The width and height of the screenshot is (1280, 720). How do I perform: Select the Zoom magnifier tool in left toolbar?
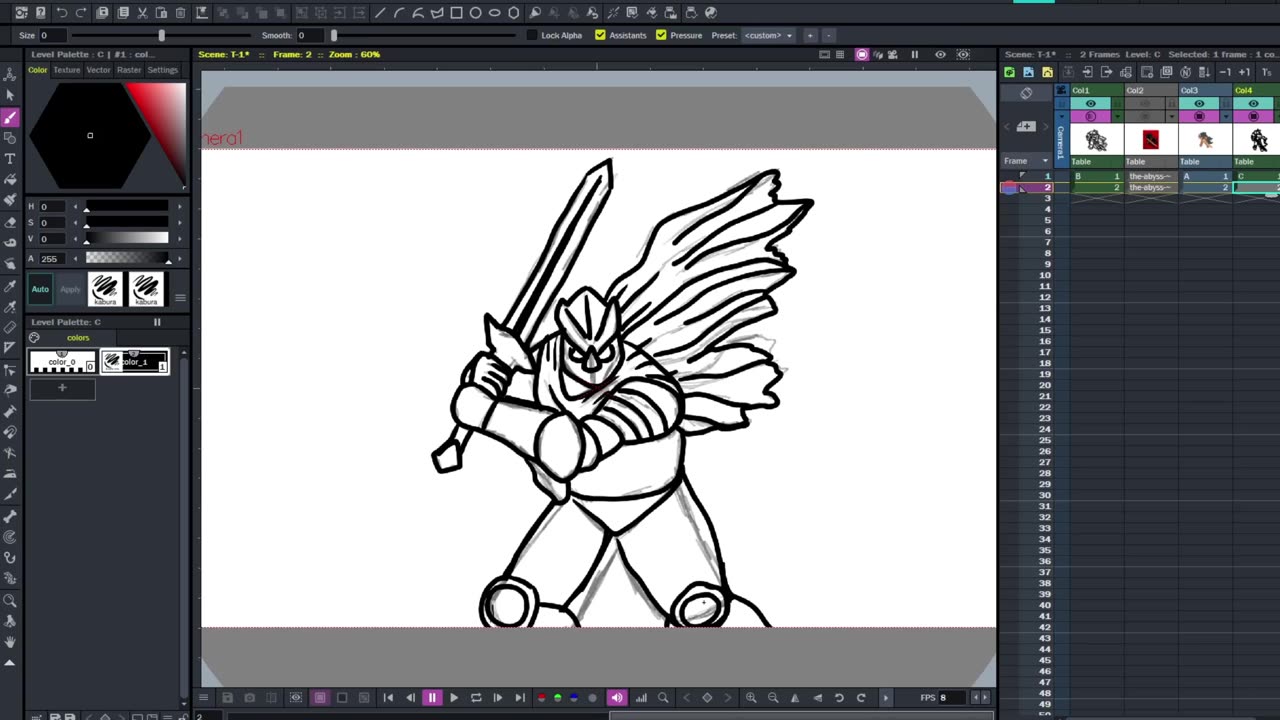coord(10,600)
